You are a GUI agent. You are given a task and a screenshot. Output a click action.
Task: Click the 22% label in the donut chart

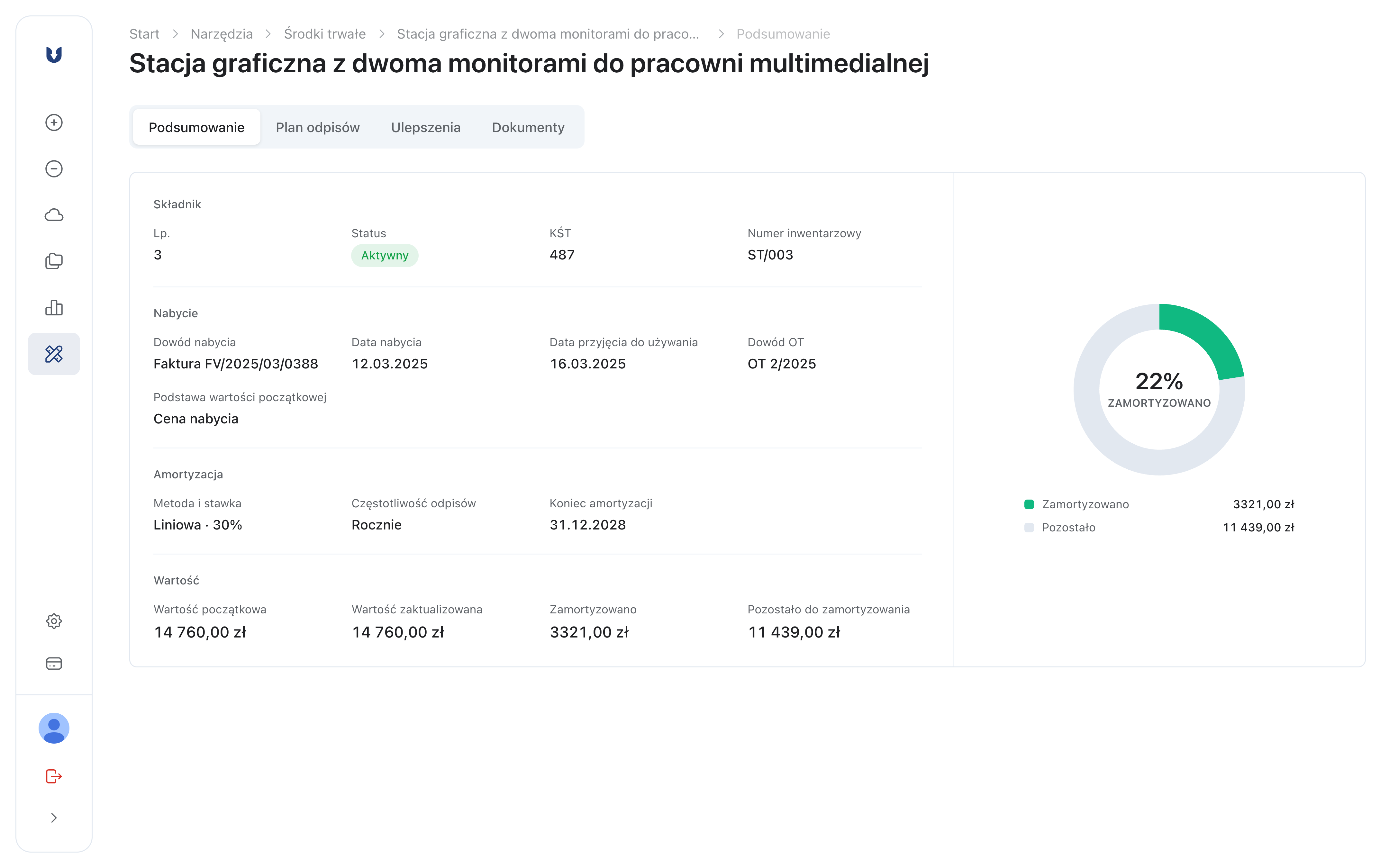click(1159, 381)
